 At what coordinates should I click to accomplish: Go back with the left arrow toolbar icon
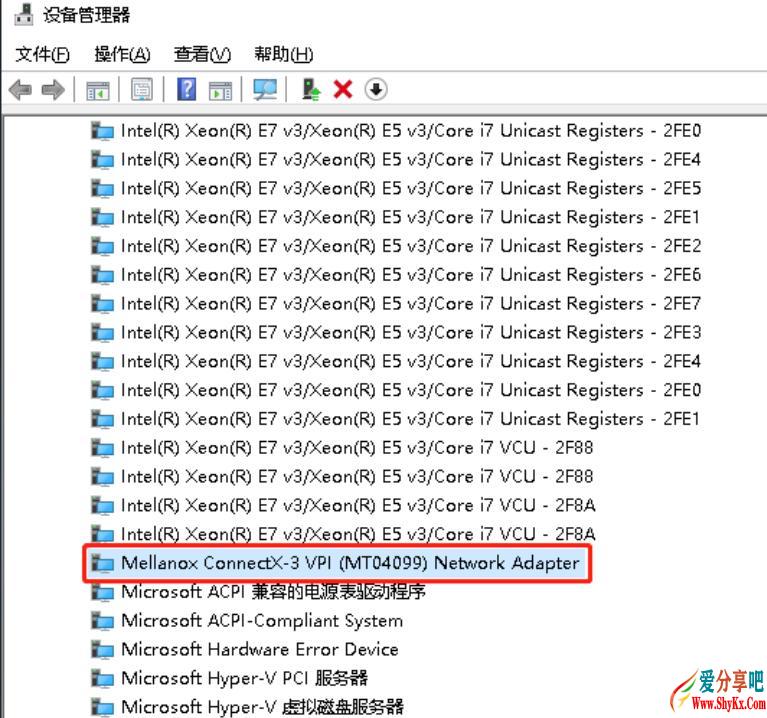click(21, 90)
